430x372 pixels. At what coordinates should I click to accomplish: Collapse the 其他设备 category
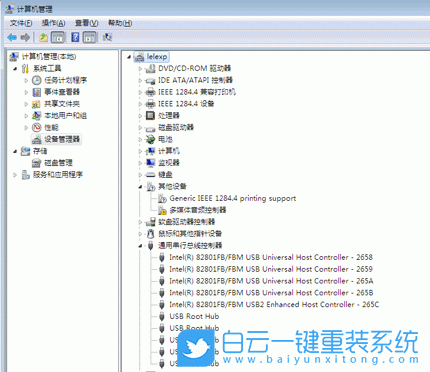coord(140,187)
